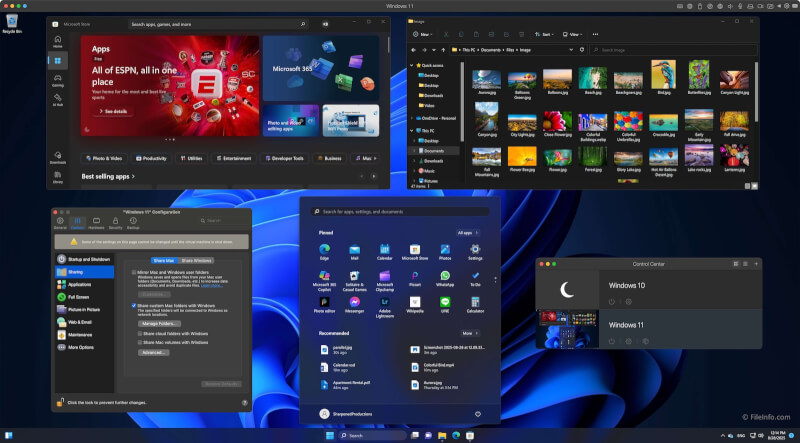Show hidden system tray icons chevron
The height and width of the screenshot is (443, 800).
point(722,435)
